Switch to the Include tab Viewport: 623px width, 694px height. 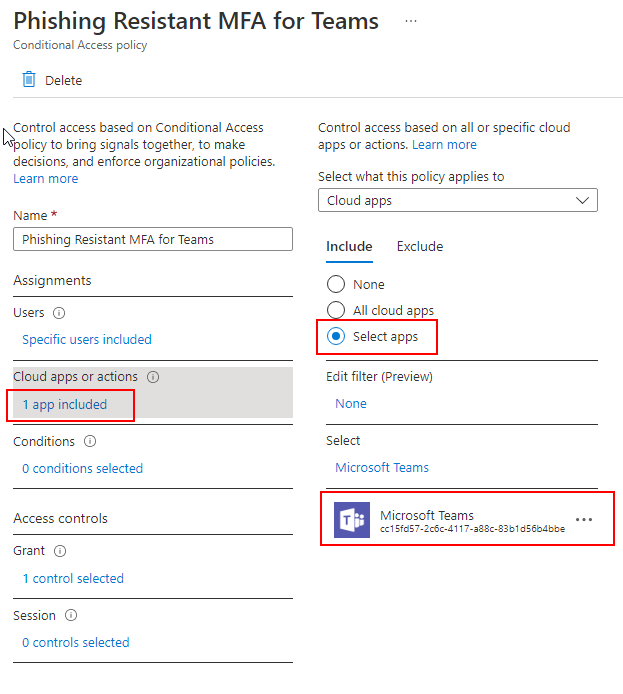(x=349, y=246)
